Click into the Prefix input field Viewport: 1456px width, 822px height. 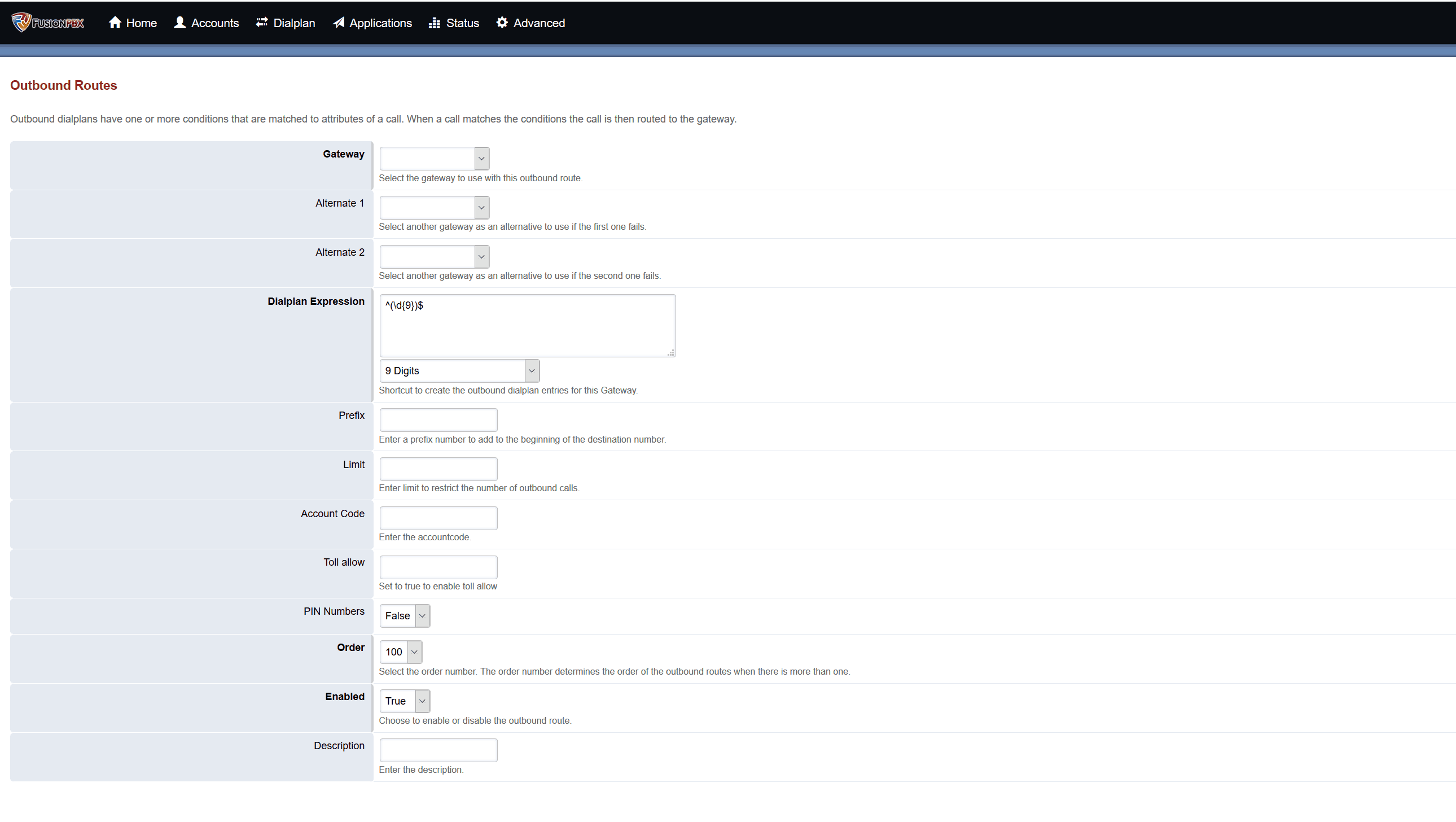438,420
